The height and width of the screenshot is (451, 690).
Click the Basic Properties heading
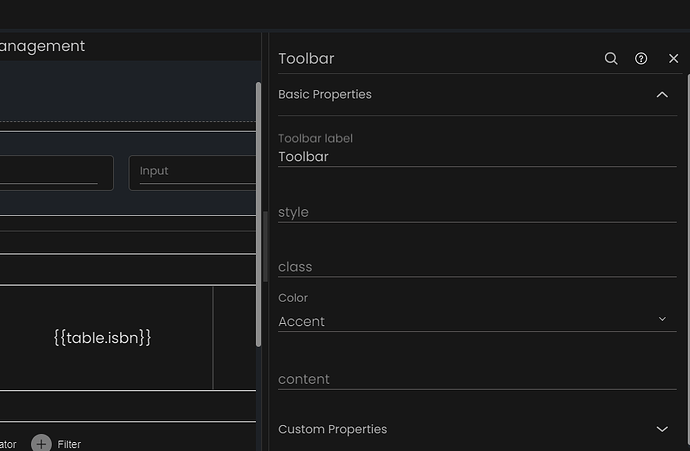tap(325, 95)
